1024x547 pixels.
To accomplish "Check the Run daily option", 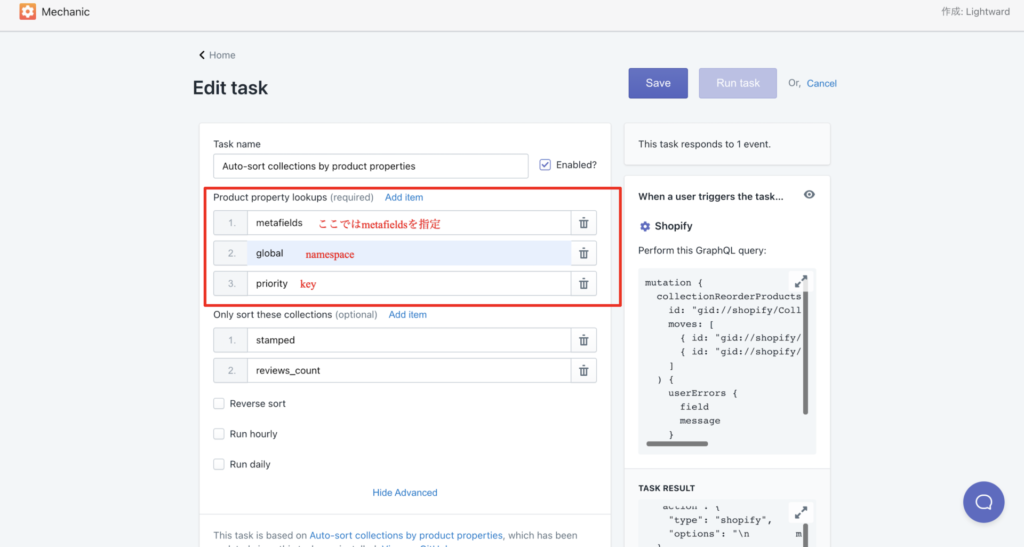I will 219,464.
